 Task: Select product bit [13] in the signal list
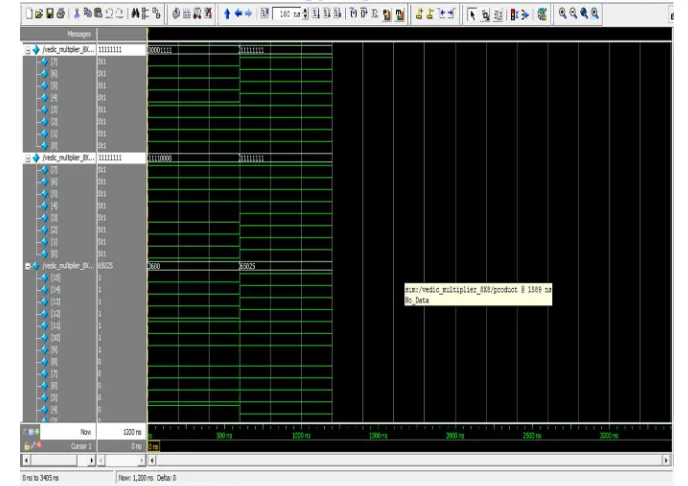pyautogui.click(x=56, y=302)
